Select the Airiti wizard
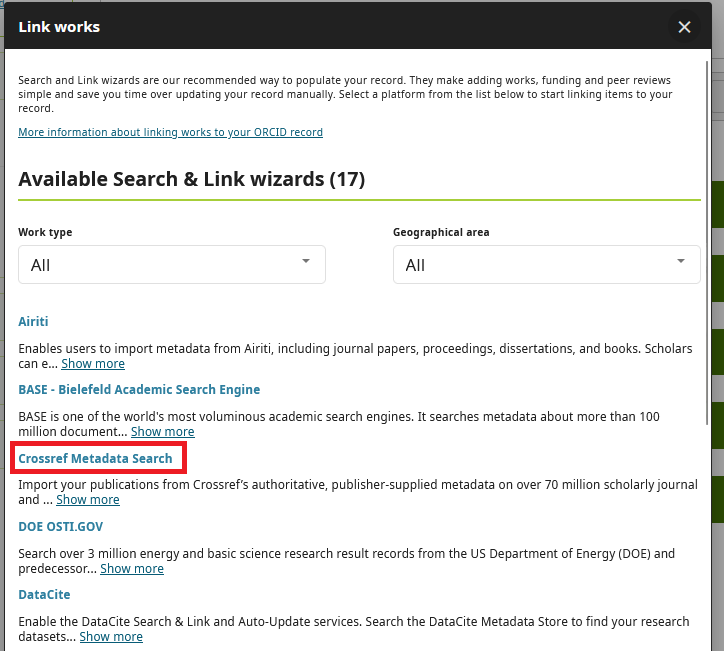This screenshot has width=724, height=651. tap(33, 321)
